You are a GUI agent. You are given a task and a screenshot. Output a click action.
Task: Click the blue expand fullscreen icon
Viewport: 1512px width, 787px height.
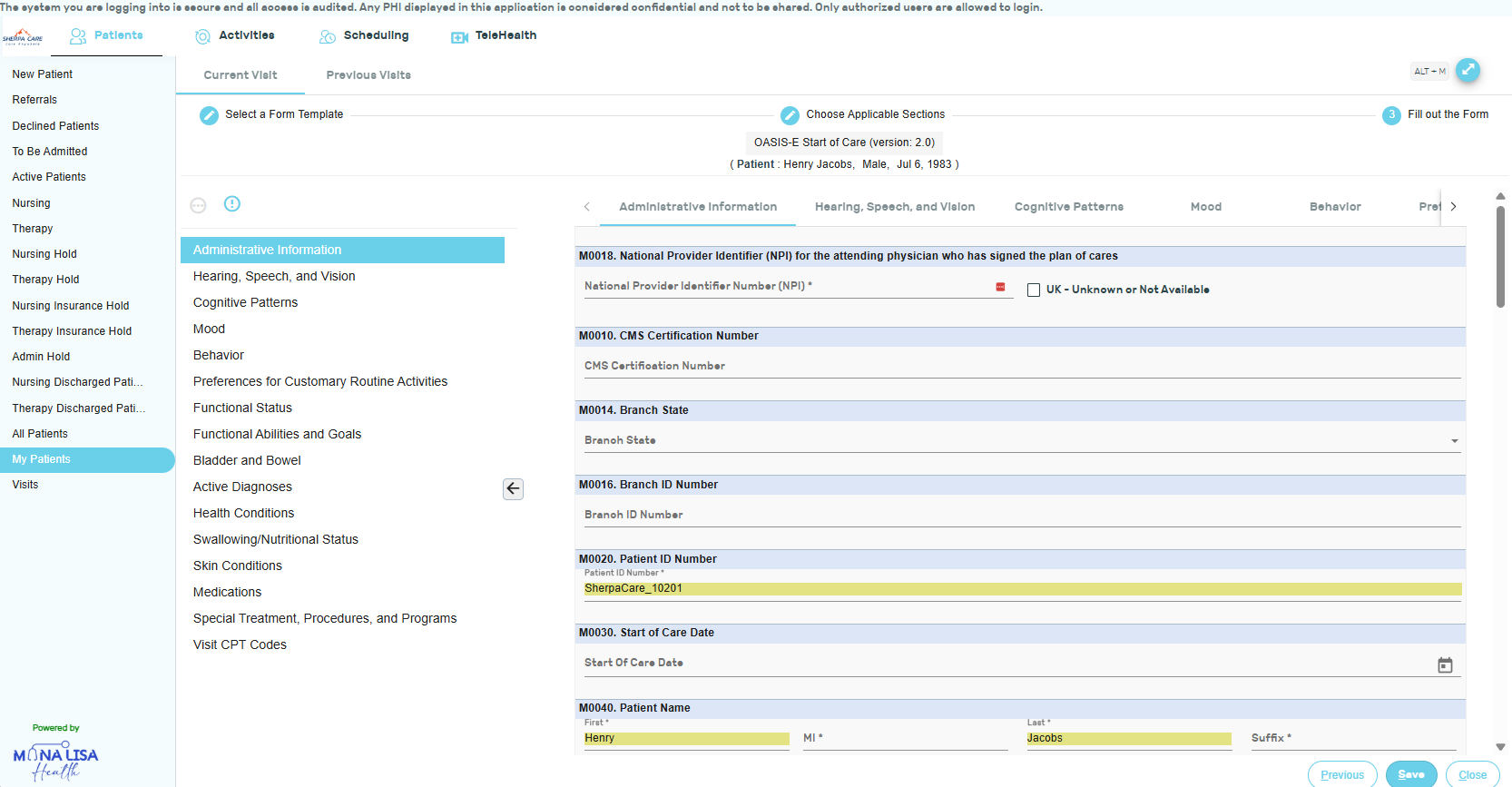point(1468,70)
